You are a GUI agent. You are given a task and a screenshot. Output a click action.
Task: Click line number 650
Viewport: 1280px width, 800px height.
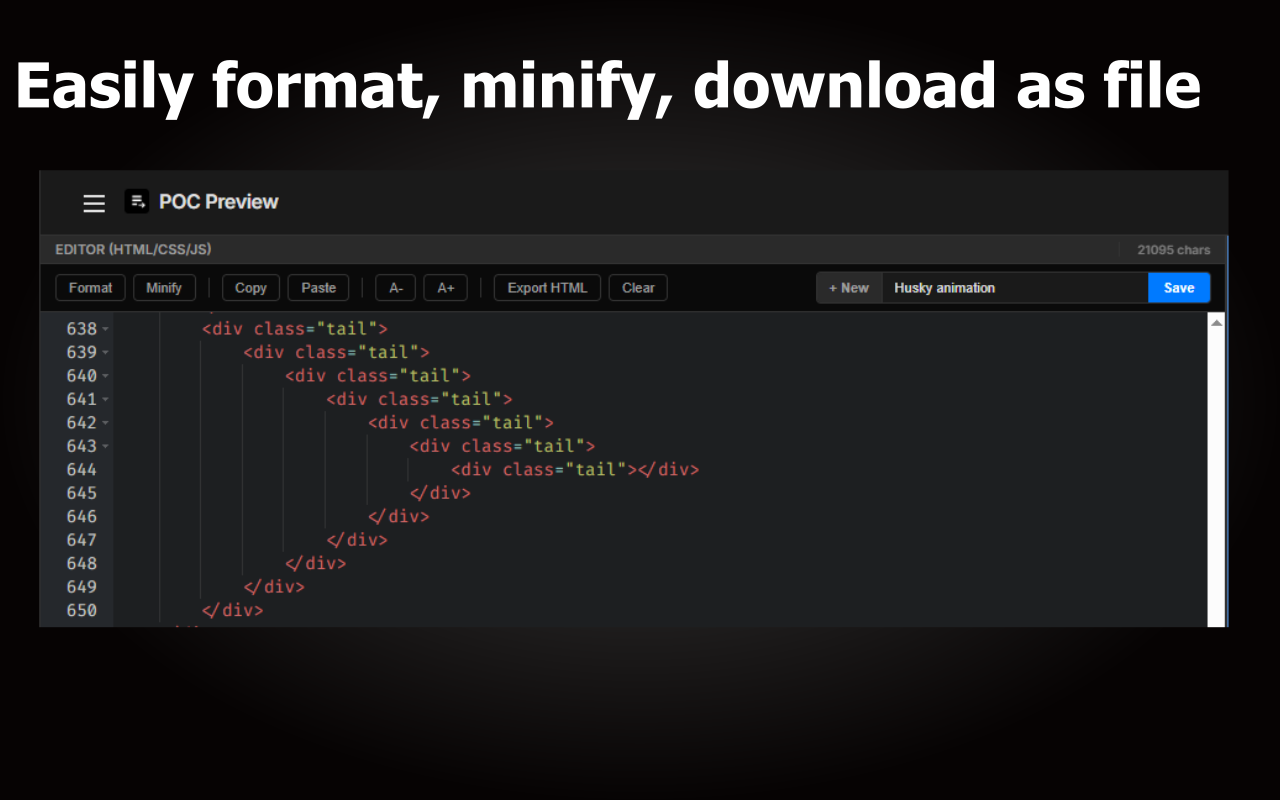click(82, 610)
